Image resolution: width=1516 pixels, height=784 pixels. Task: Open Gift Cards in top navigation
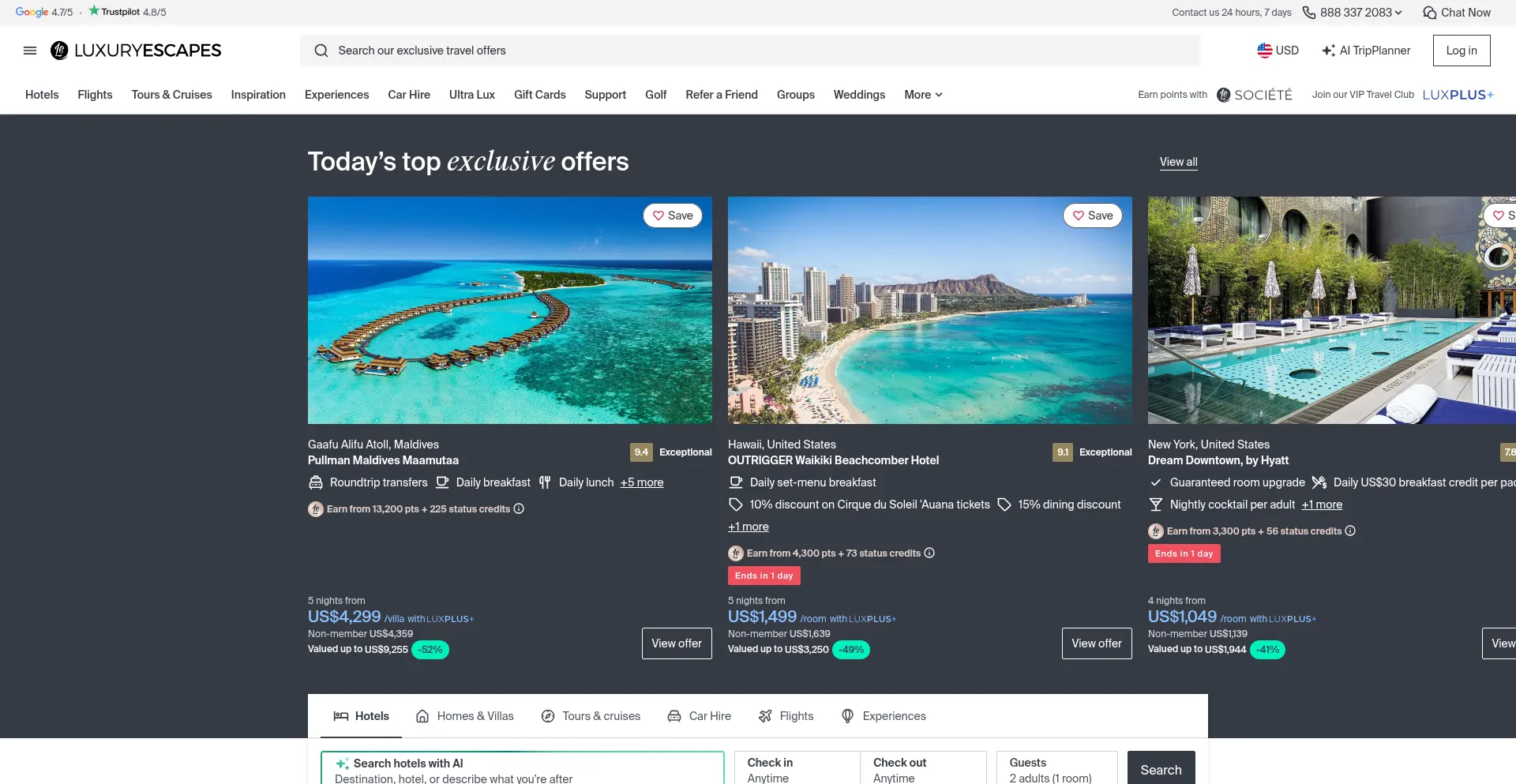[x=540, y=95]
